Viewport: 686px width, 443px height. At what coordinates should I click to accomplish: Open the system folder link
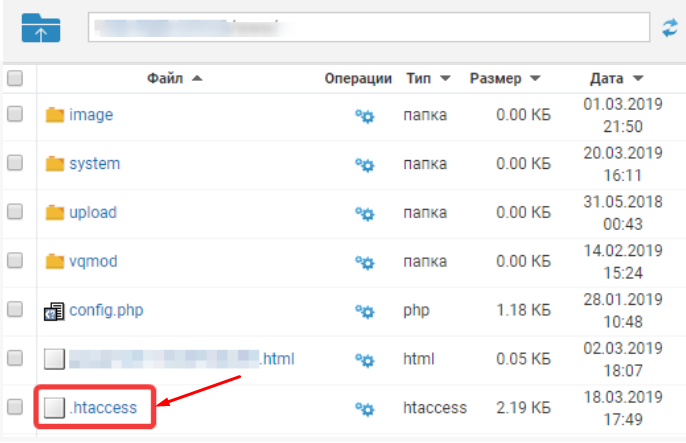tap(94, 164)
